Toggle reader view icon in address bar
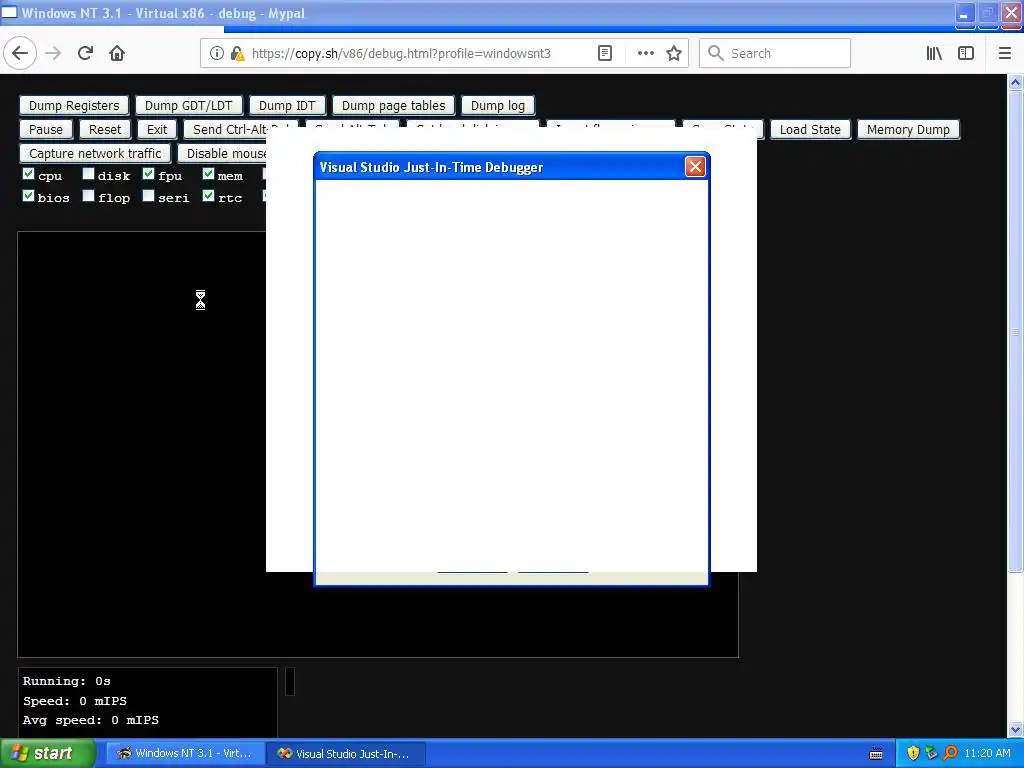Screen dimensions: 1024x768 pyautogui.click(x=605, y=54)
